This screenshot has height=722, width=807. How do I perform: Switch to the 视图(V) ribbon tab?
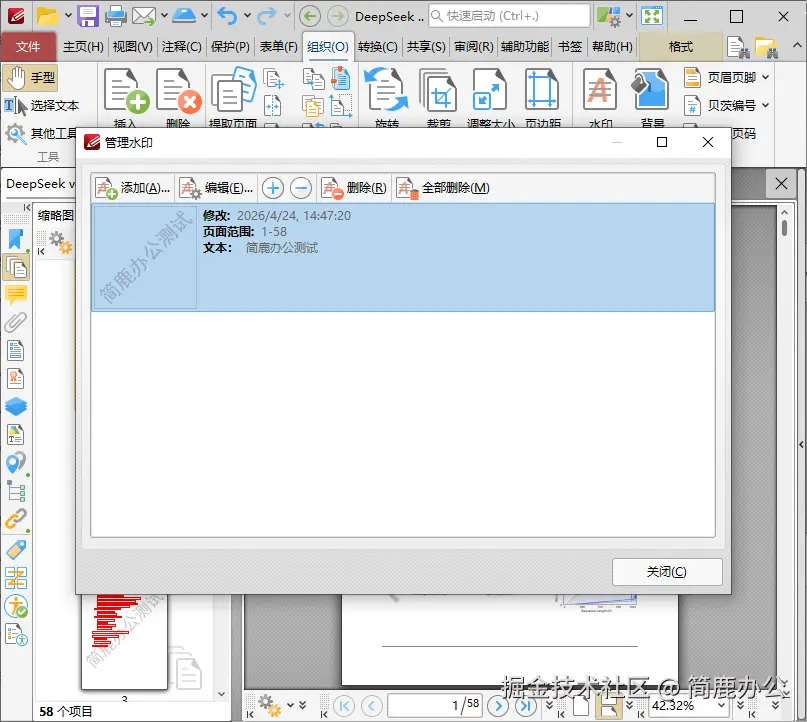(133, 47)
